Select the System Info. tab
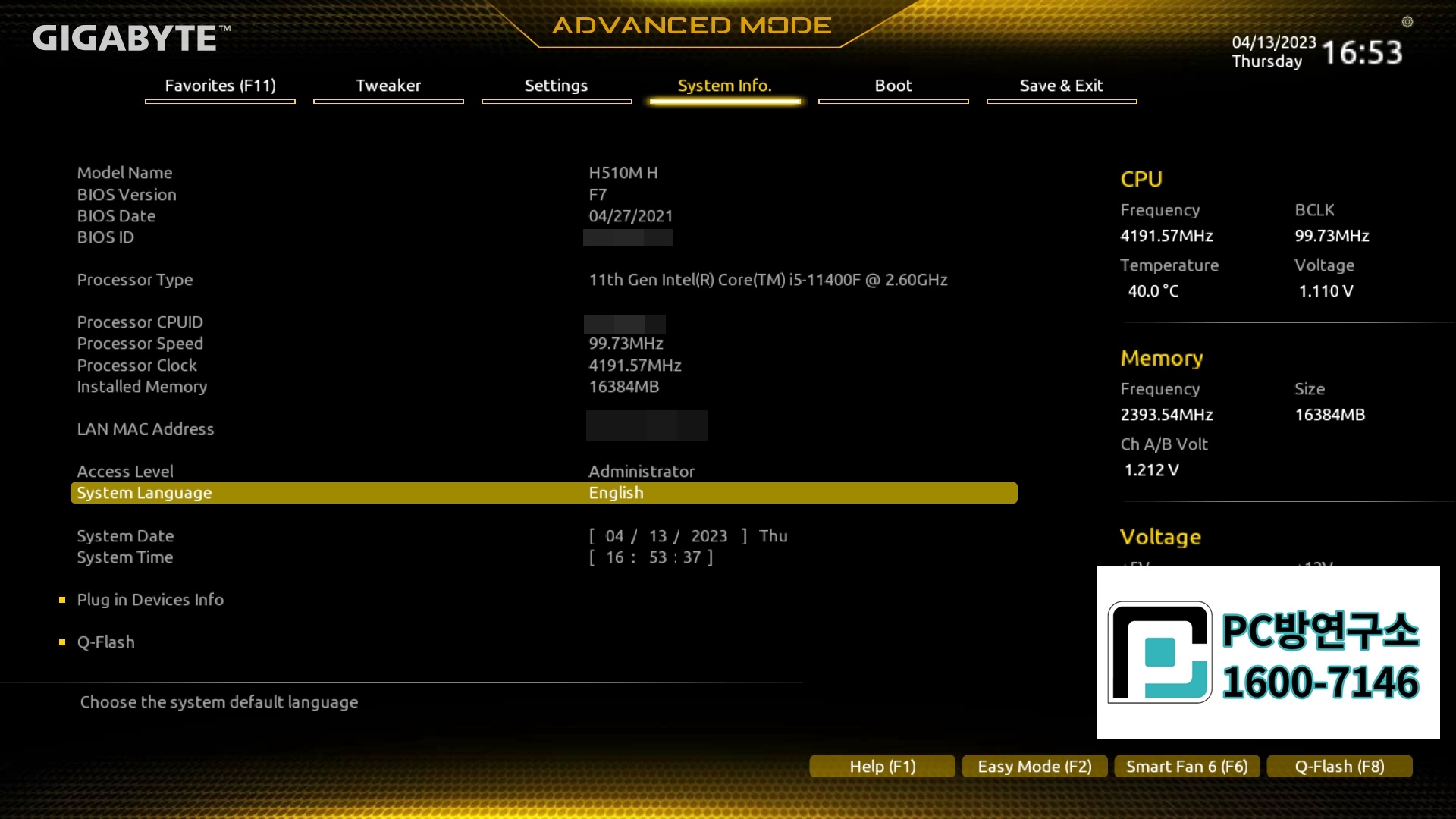The width and height of the screenshot is (1456, 819). (724, 86)
